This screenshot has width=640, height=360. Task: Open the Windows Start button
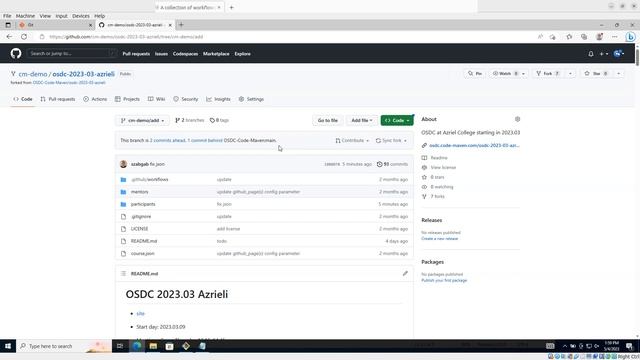point(8,346)
